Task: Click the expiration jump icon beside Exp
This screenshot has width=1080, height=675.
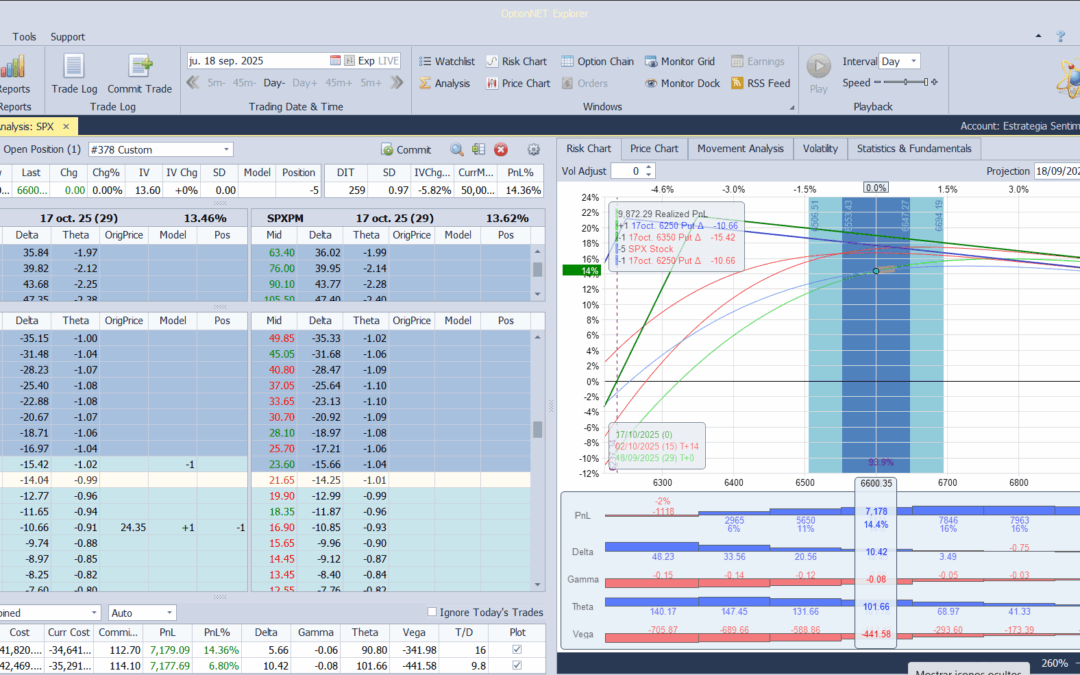Action: 349,61
